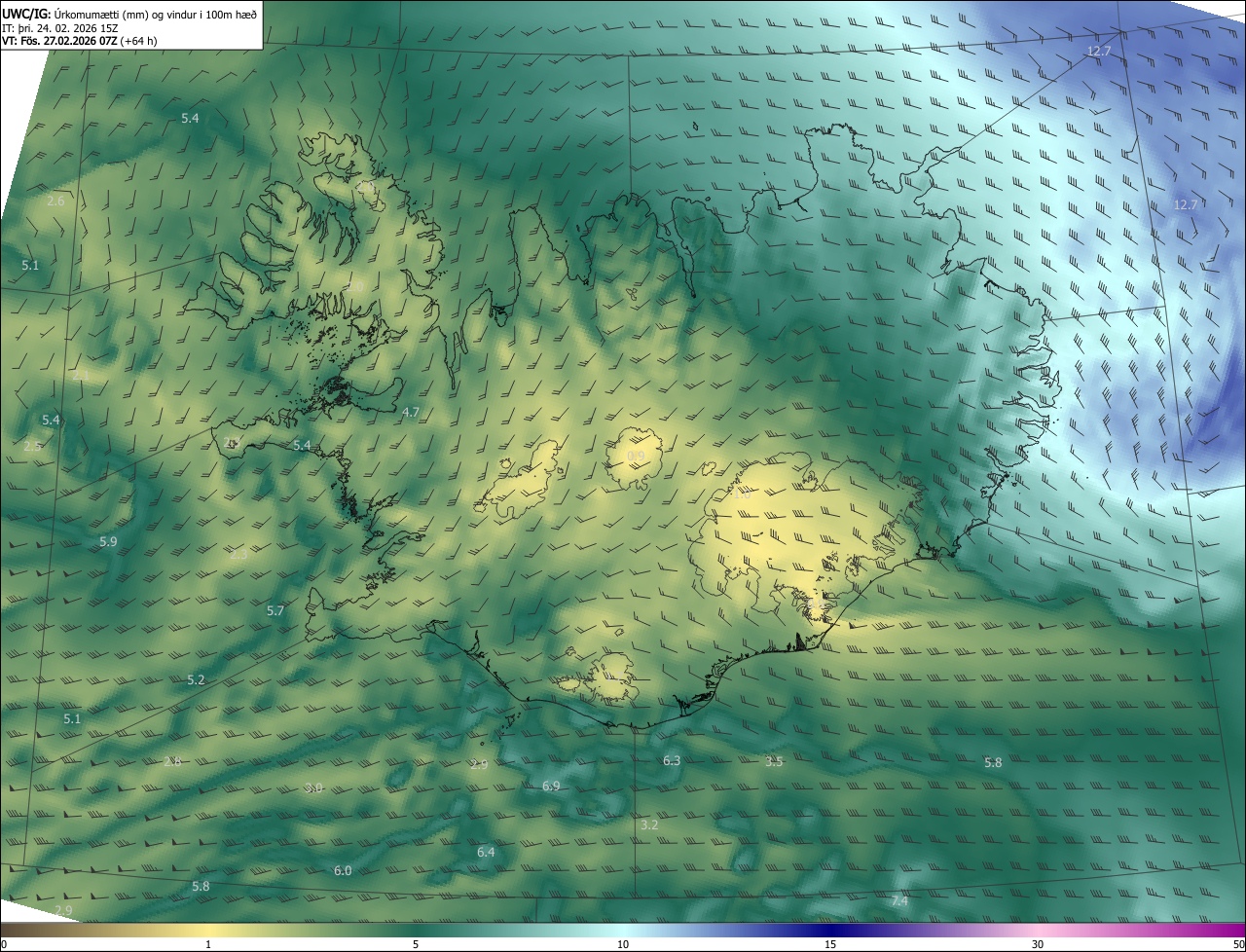
Task: Click the 5.9 map value
Action: [108, 541]
